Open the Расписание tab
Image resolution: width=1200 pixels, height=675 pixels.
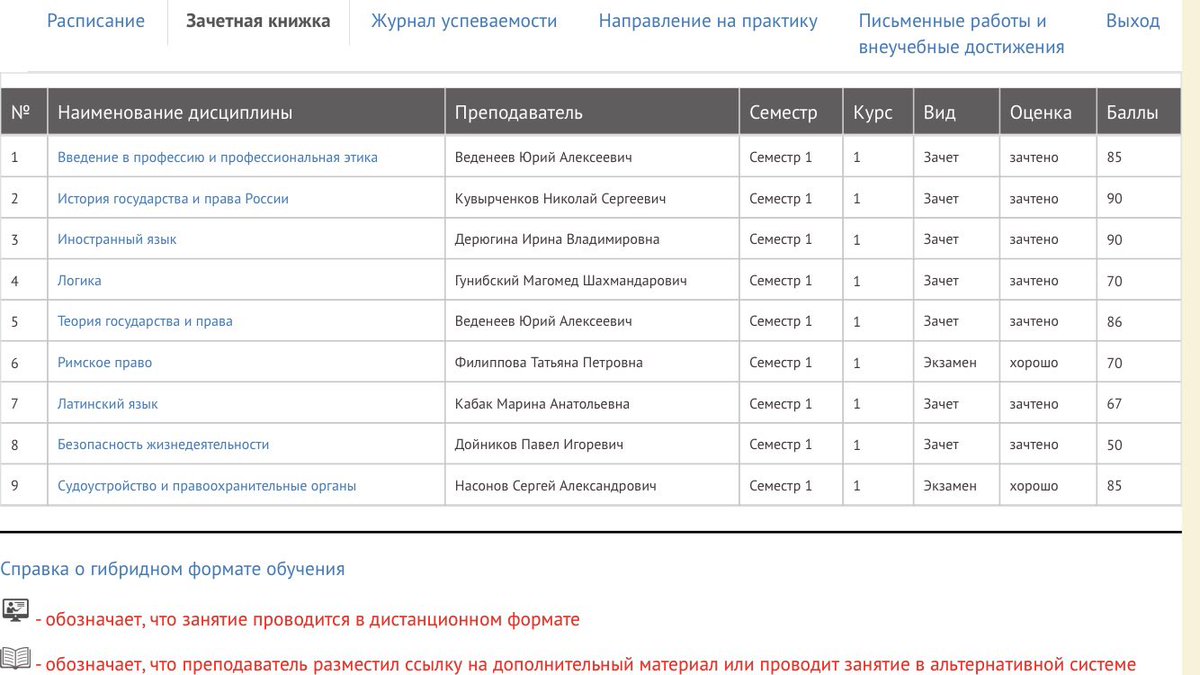[96, 21]
